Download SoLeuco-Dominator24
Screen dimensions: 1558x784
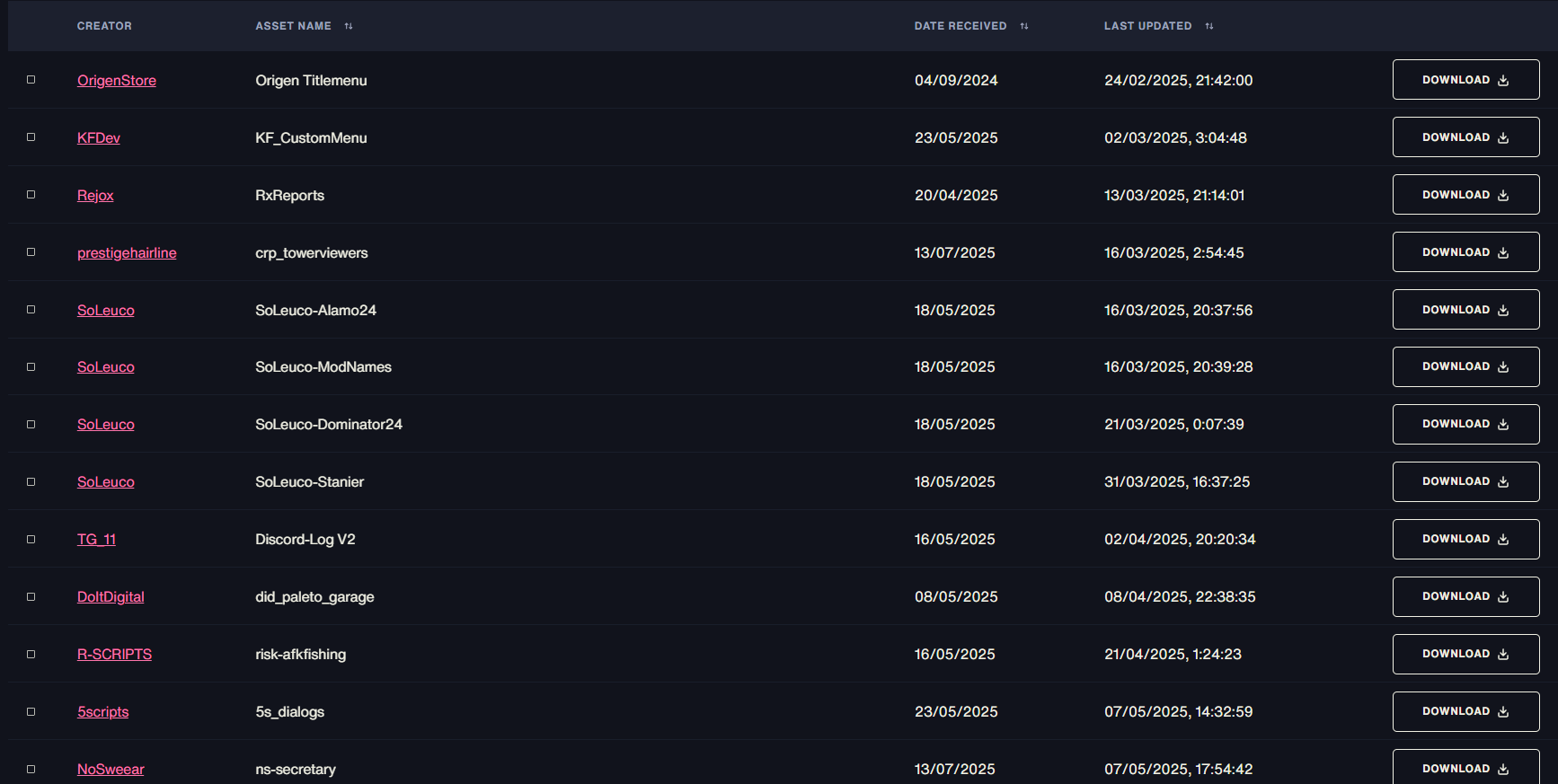click(x=1465, y=424)
